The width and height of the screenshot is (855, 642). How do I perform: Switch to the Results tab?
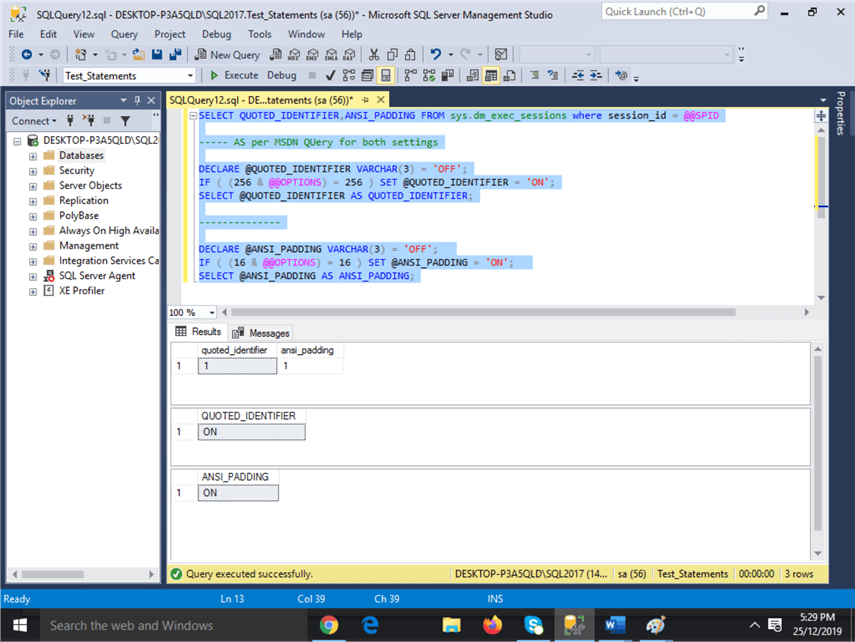tap(198, 332)
